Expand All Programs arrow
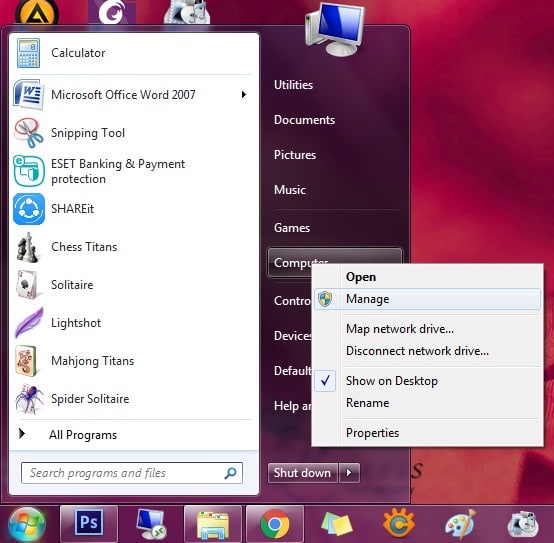The width and height of the screenshot is (554, 543). point(22,433)
